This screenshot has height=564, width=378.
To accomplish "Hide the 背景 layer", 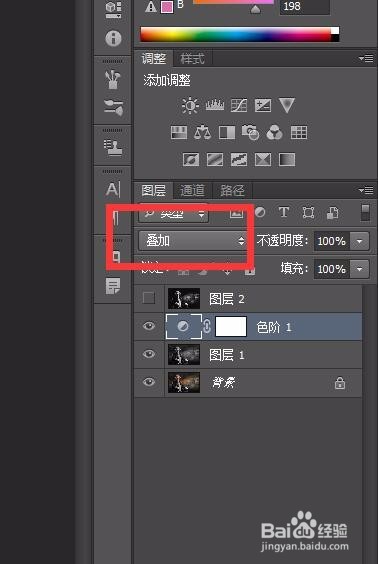I will [149, 382].
